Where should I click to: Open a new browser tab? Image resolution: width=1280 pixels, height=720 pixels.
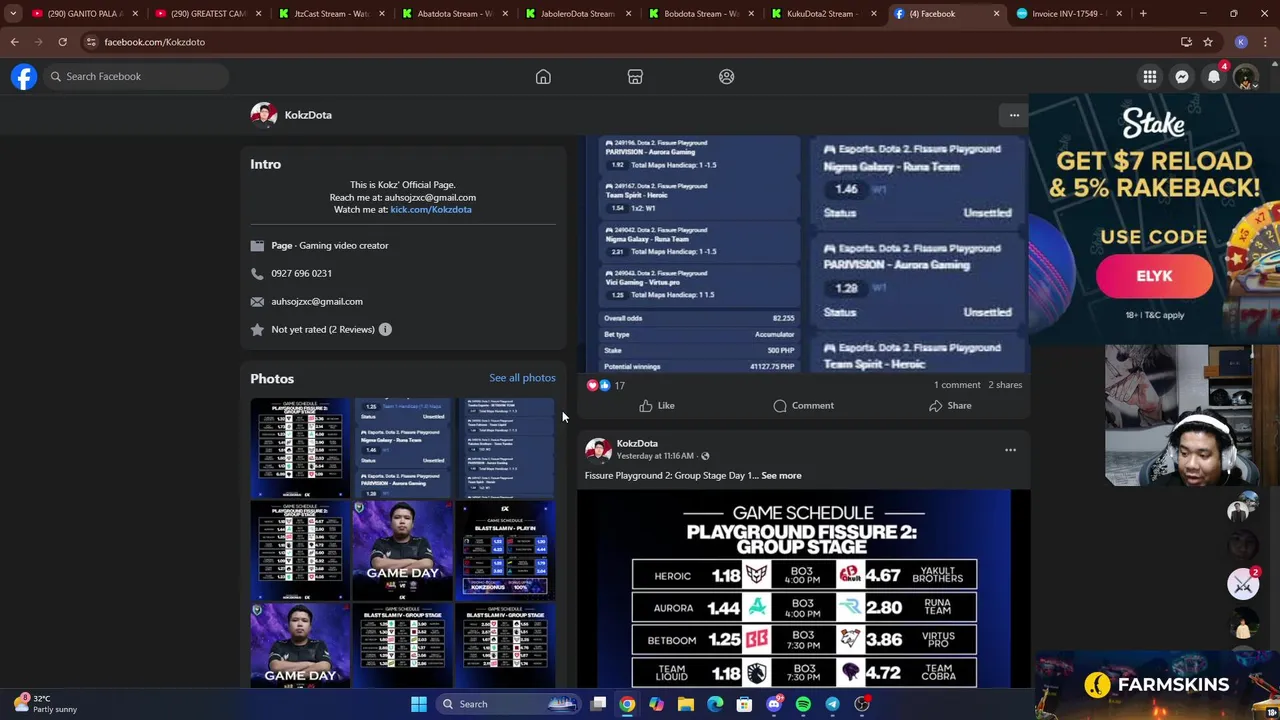coord(1143,14)
